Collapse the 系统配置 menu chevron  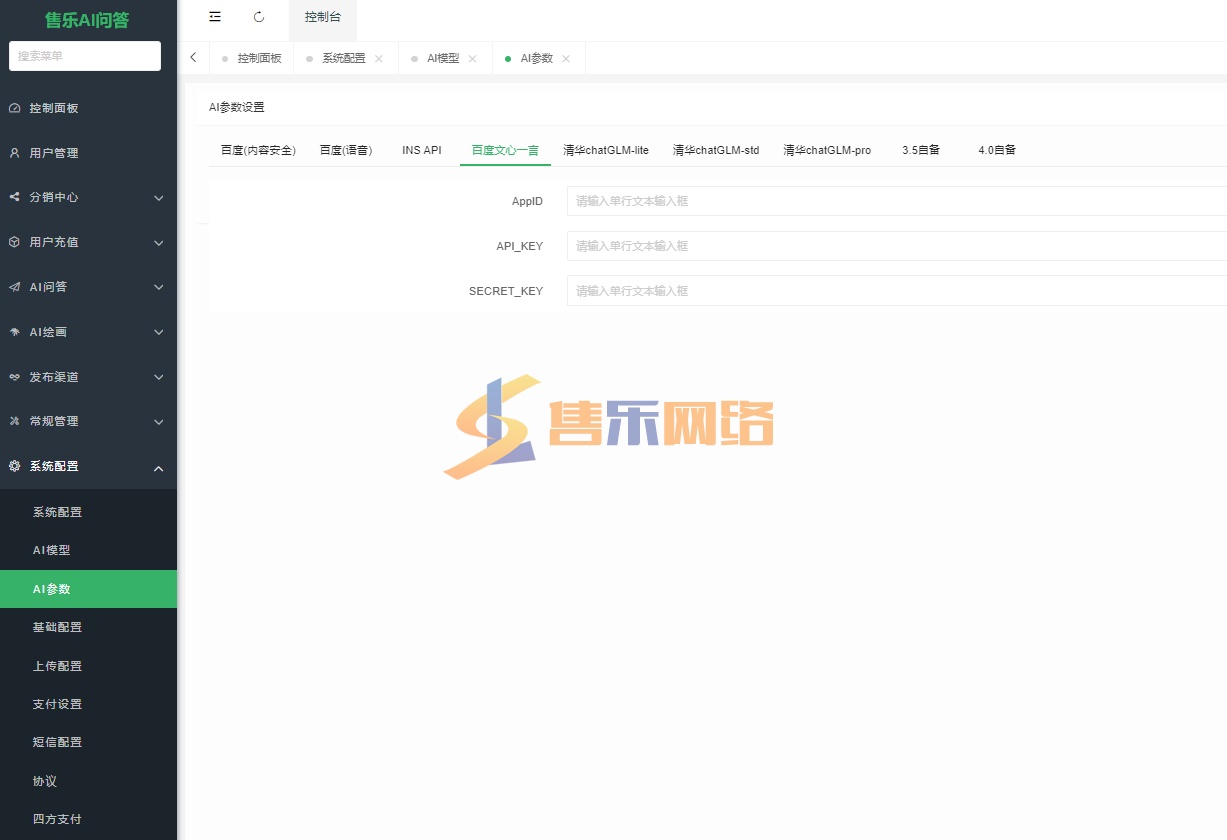coord(158,467)
